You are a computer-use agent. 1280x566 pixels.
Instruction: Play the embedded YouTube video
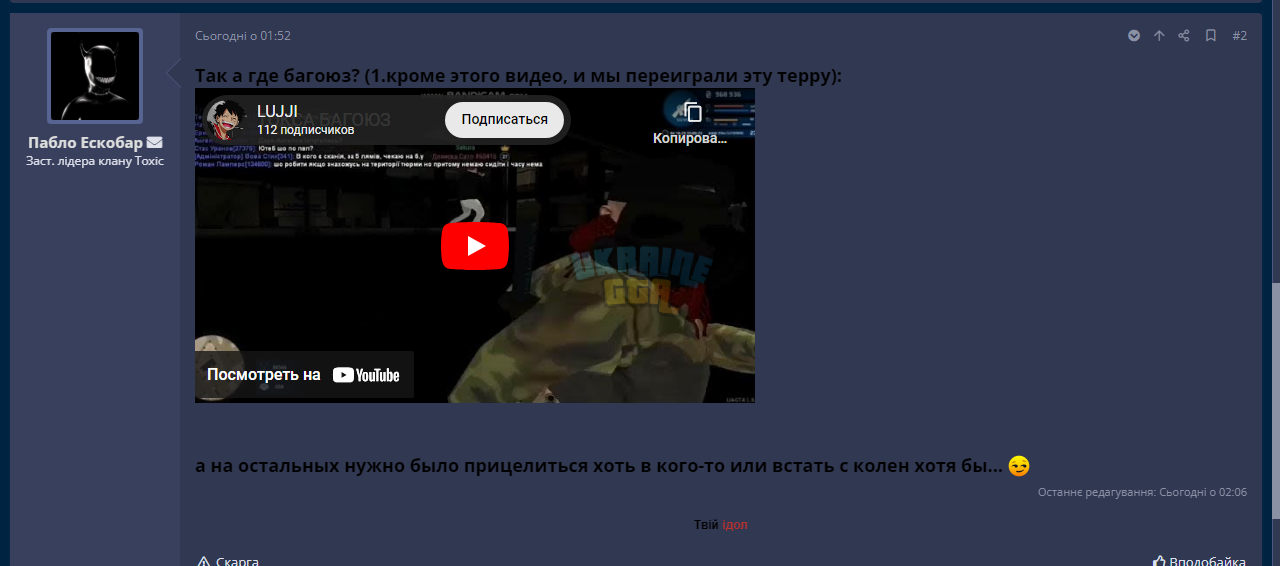coord(475,246)
